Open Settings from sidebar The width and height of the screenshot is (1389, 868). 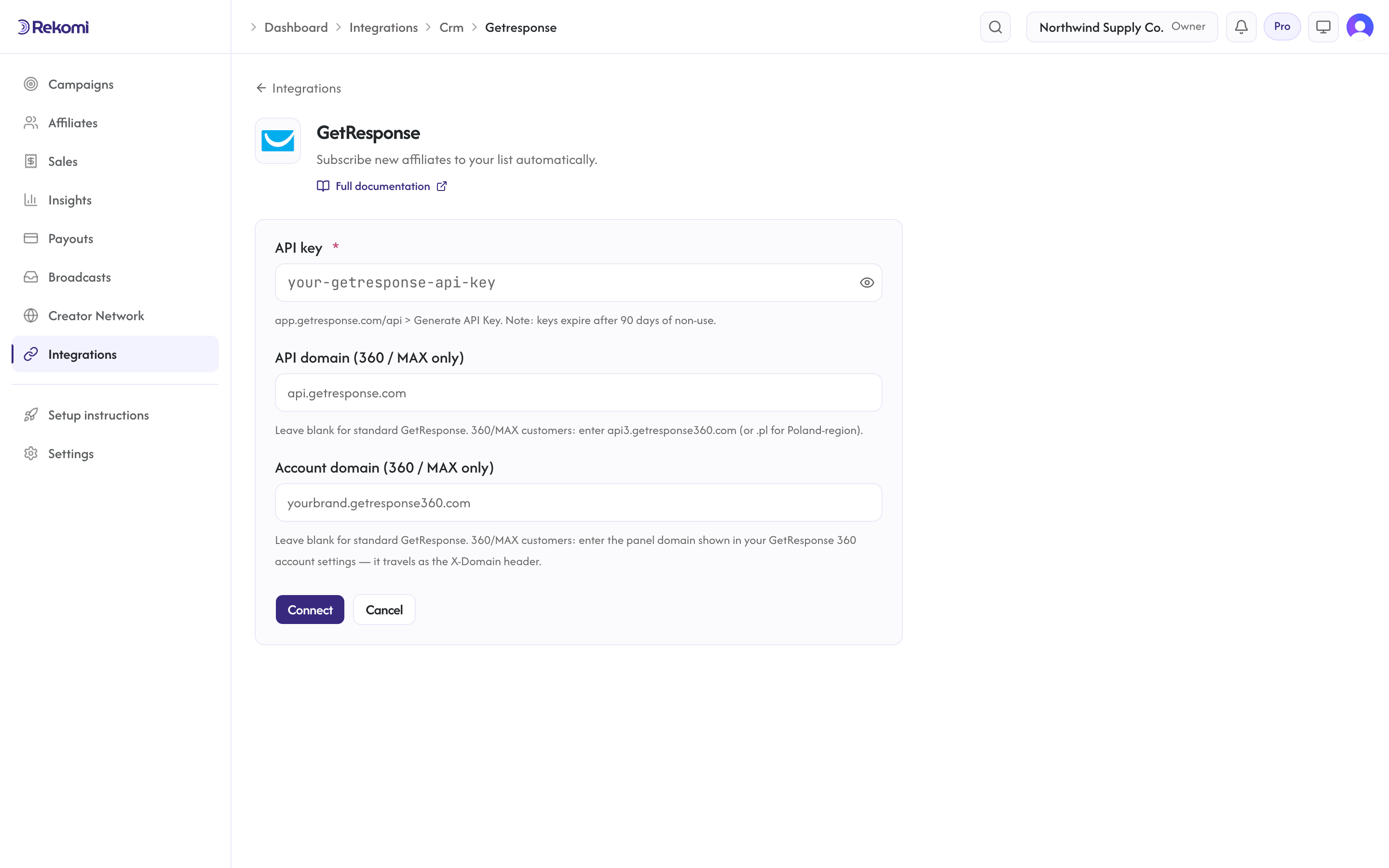click(x=115, y=453)
